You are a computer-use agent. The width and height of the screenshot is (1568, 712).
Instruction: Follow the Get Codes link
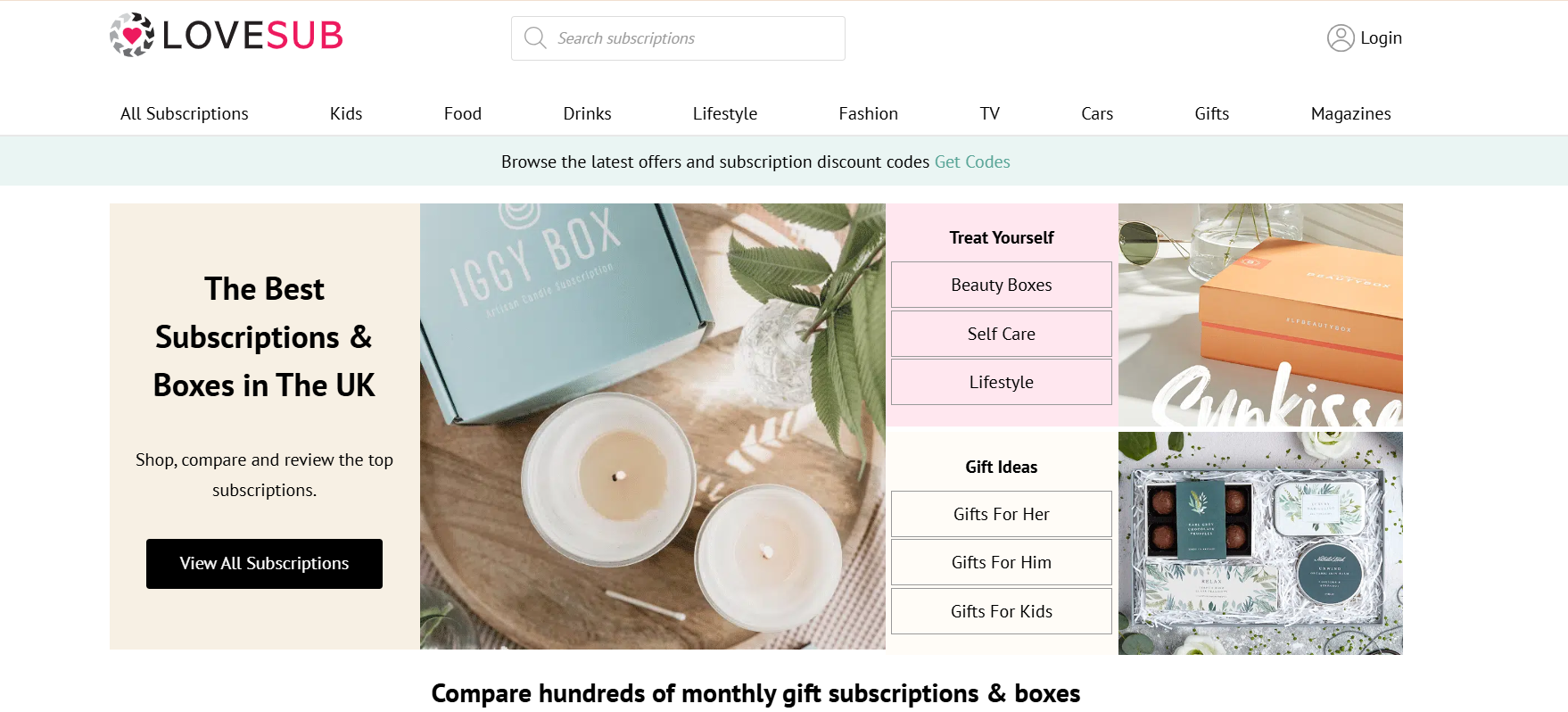972,161
